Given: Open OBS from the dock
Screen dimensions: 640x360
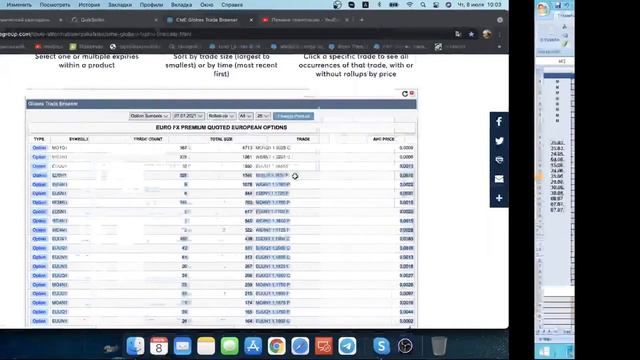Looking at the screenshot, I should click(405, 346).
